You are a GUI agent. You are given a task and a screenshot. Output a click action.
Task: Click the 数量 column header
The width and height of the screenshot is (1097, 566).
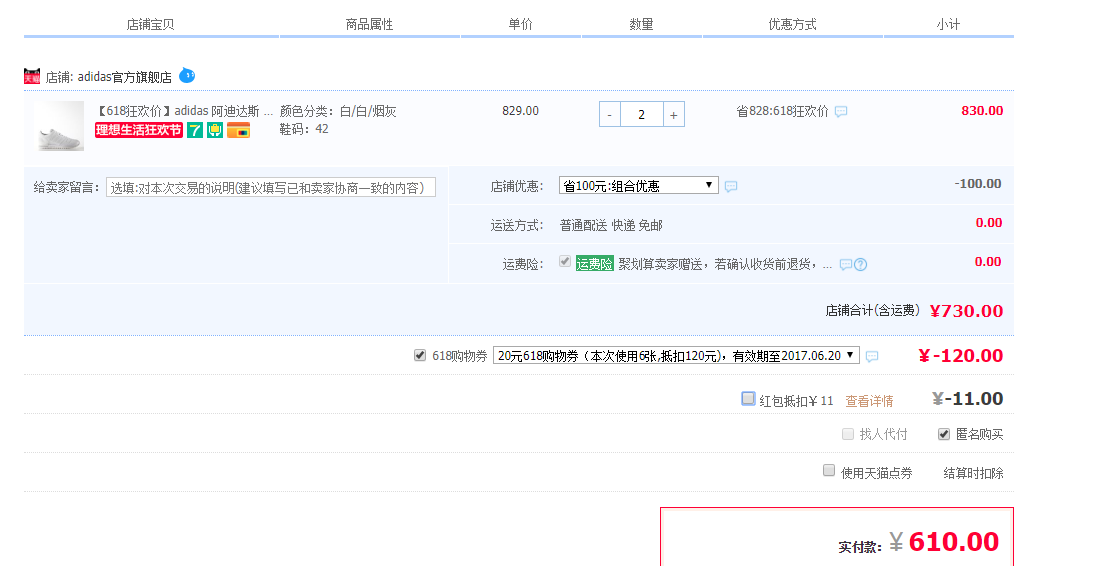point(642,24)
